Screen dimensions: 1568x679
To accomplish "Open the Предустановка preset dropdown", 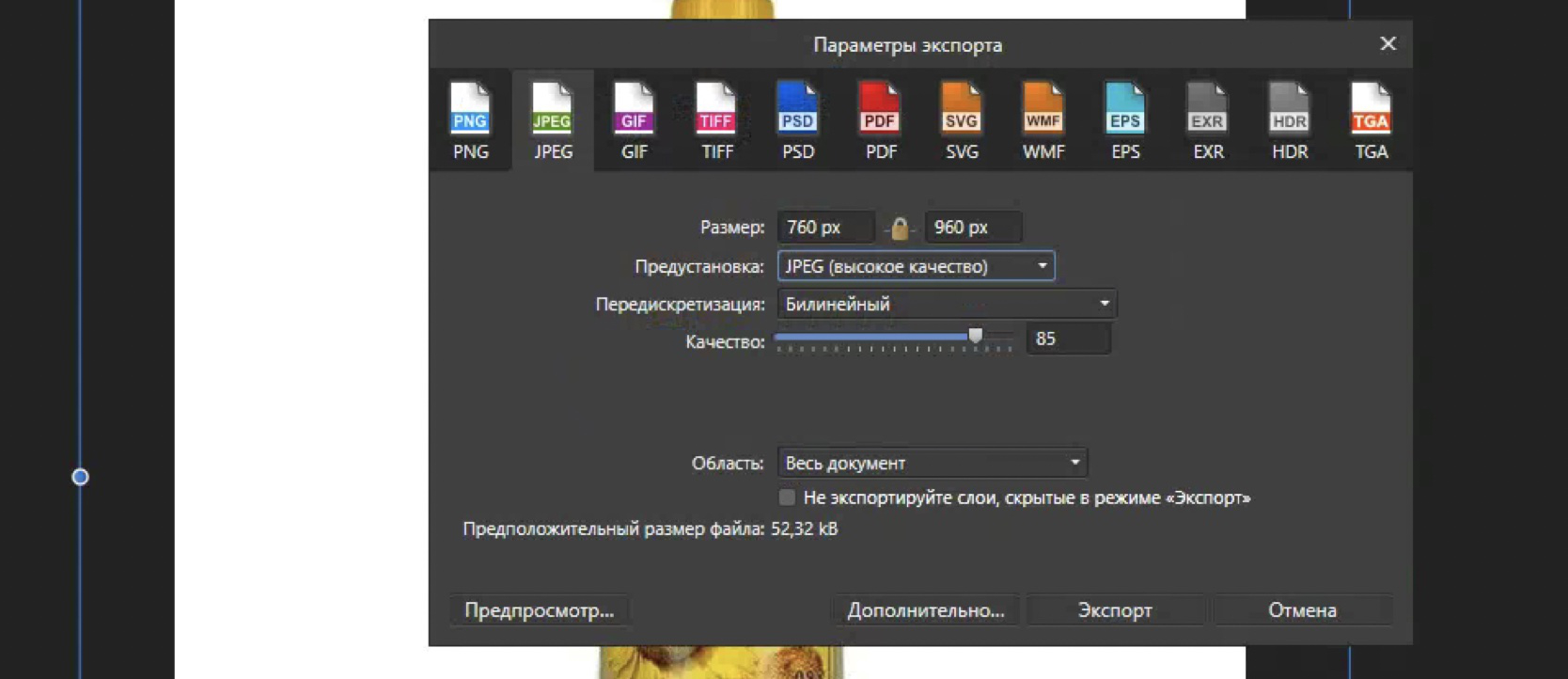I will pos(916,266).
